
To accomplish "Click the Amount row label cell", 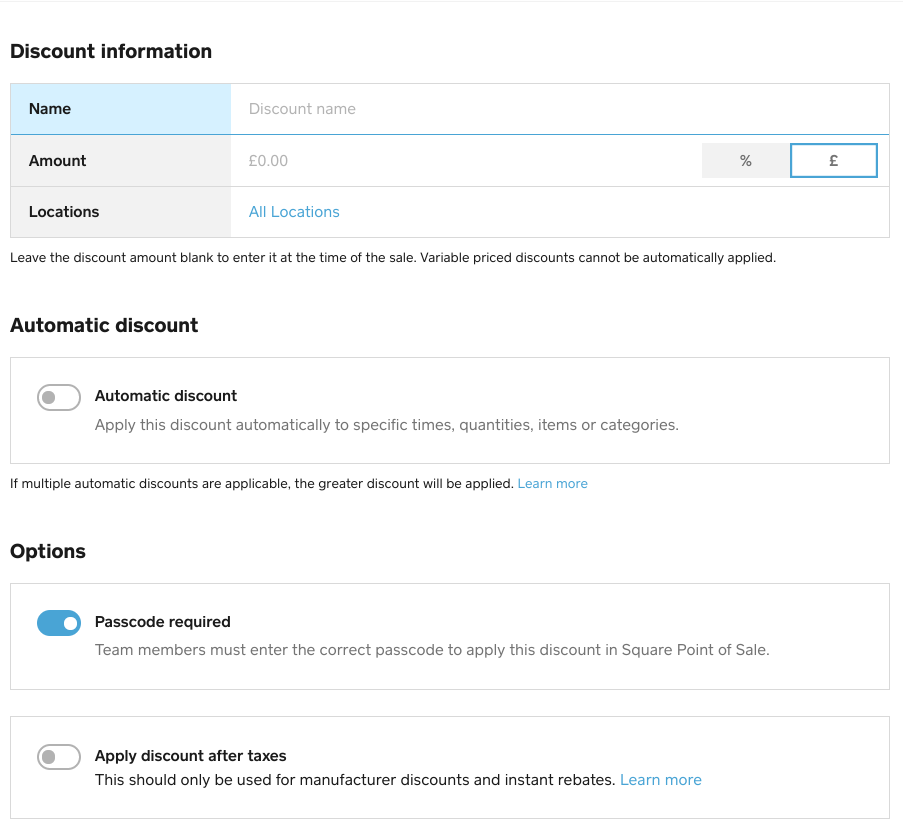I will (x=120, y=161).
